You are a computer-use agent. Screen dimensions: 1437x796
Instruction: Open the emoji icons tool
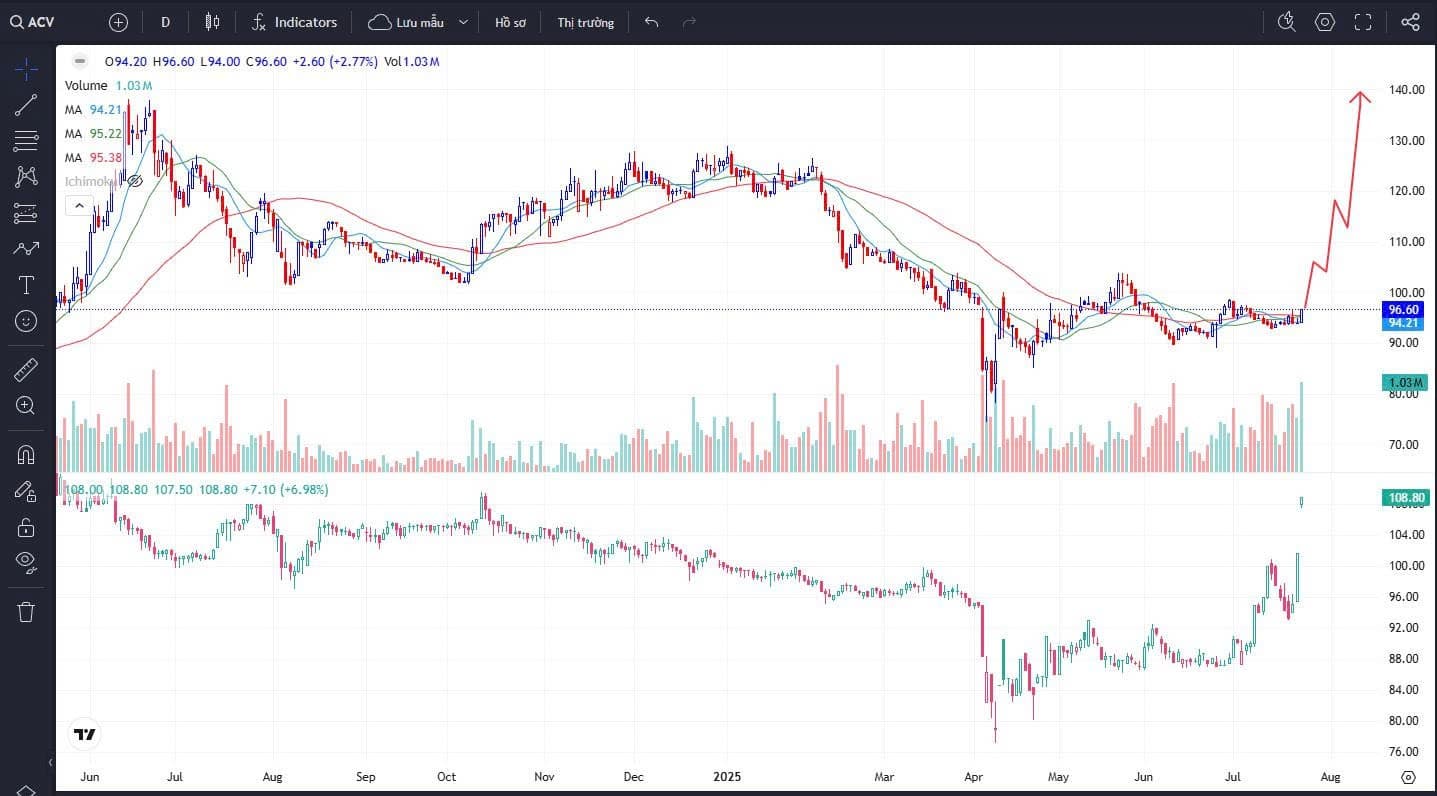click(26, 321)
